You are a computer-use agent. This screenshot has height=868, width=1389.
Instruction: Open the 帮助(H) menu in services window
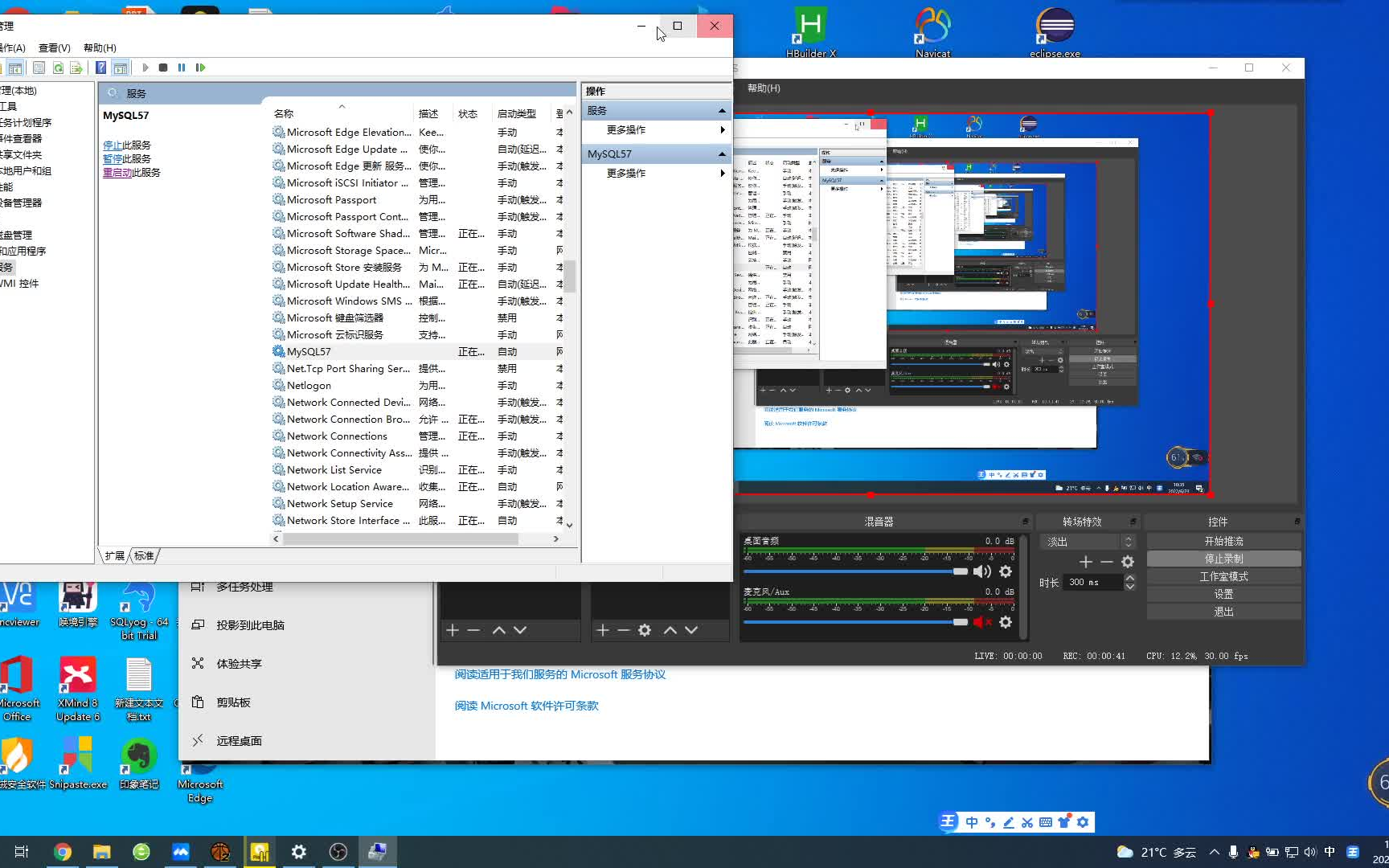pos(100,48)
